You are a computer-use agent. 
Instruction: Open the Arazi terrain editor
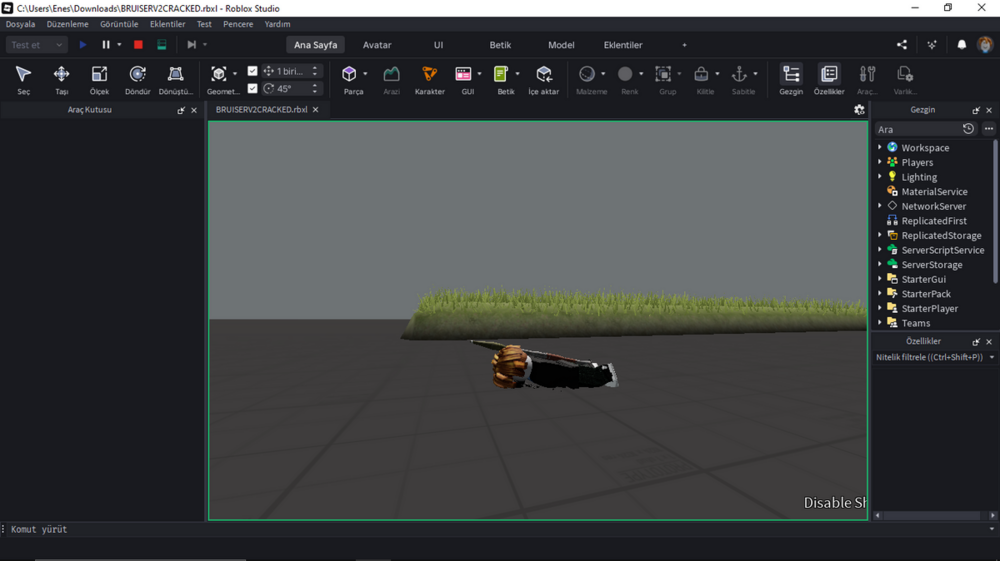[x=392, y=80]
